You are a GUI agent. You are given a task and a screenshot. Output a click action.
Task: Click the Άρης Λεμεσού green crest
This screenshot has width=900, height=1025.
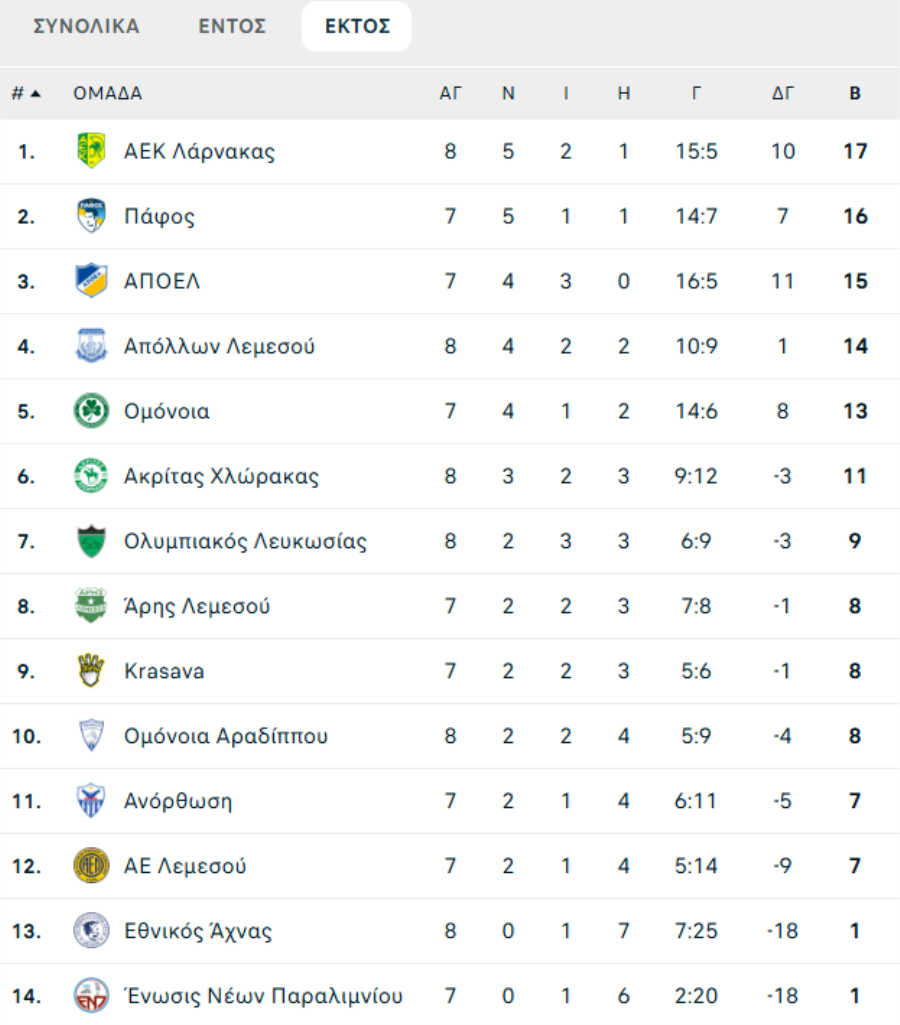tap(91, 606)
